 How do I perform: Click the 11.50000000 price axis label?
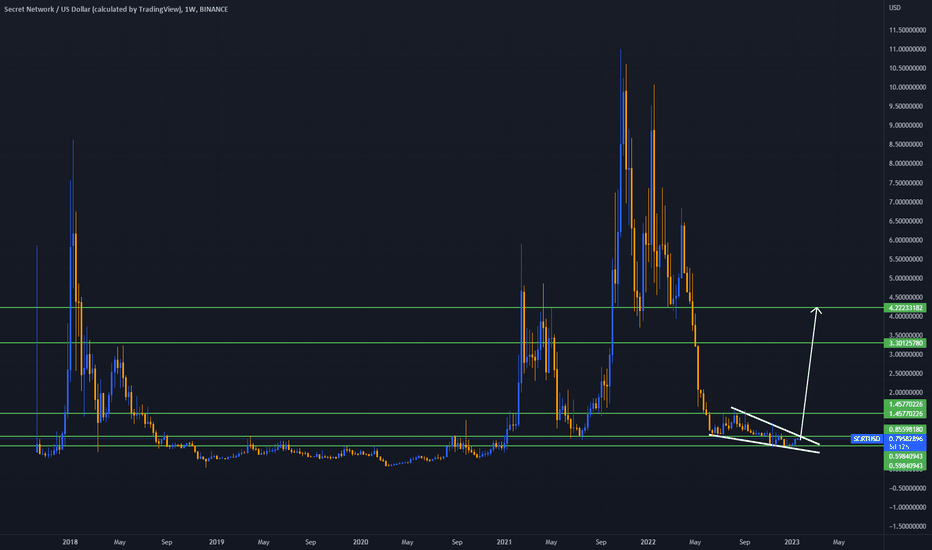pos(907,30)
